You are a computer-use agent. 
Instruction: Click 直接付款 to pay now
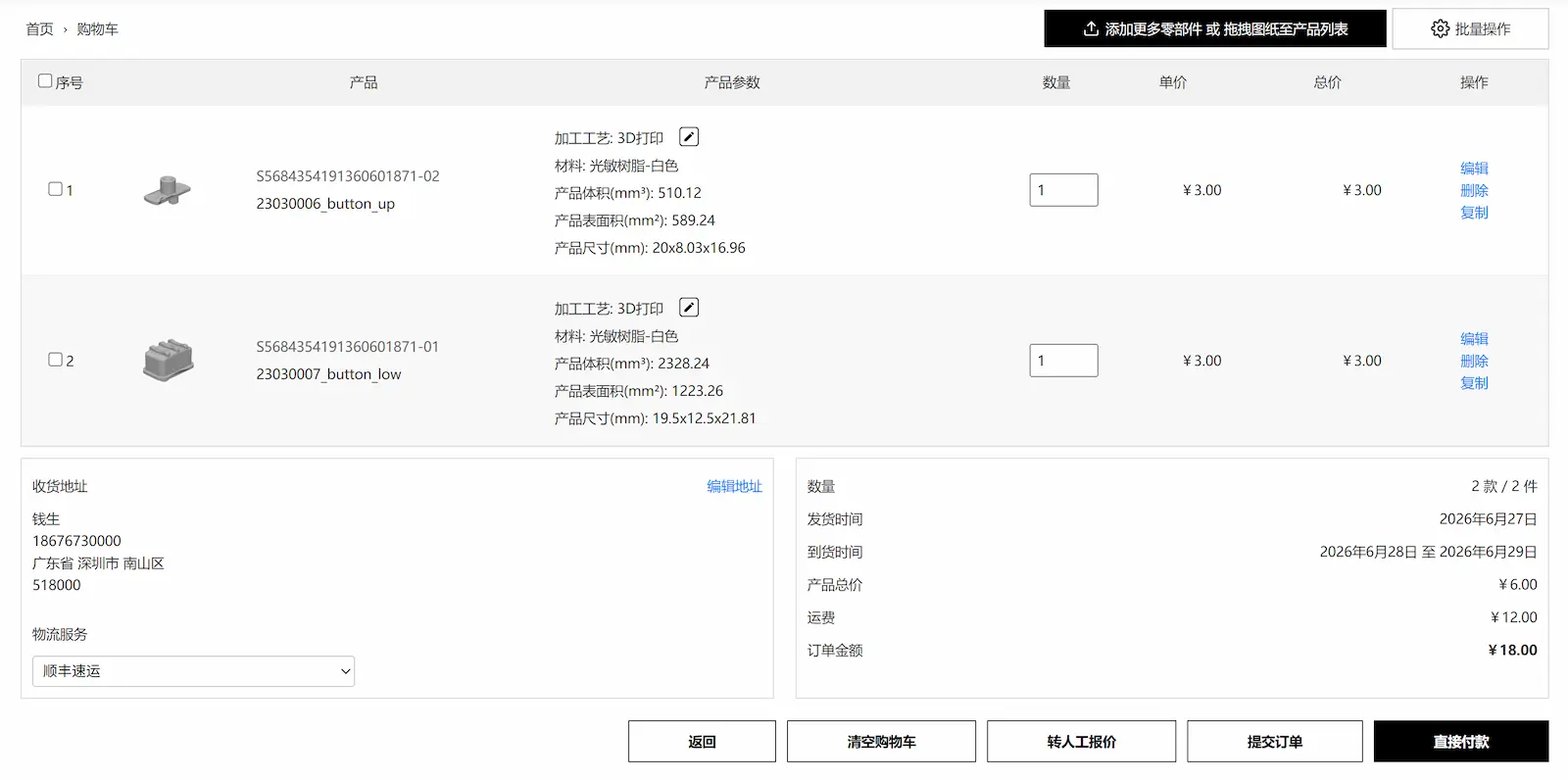[x=1461, y=742]
